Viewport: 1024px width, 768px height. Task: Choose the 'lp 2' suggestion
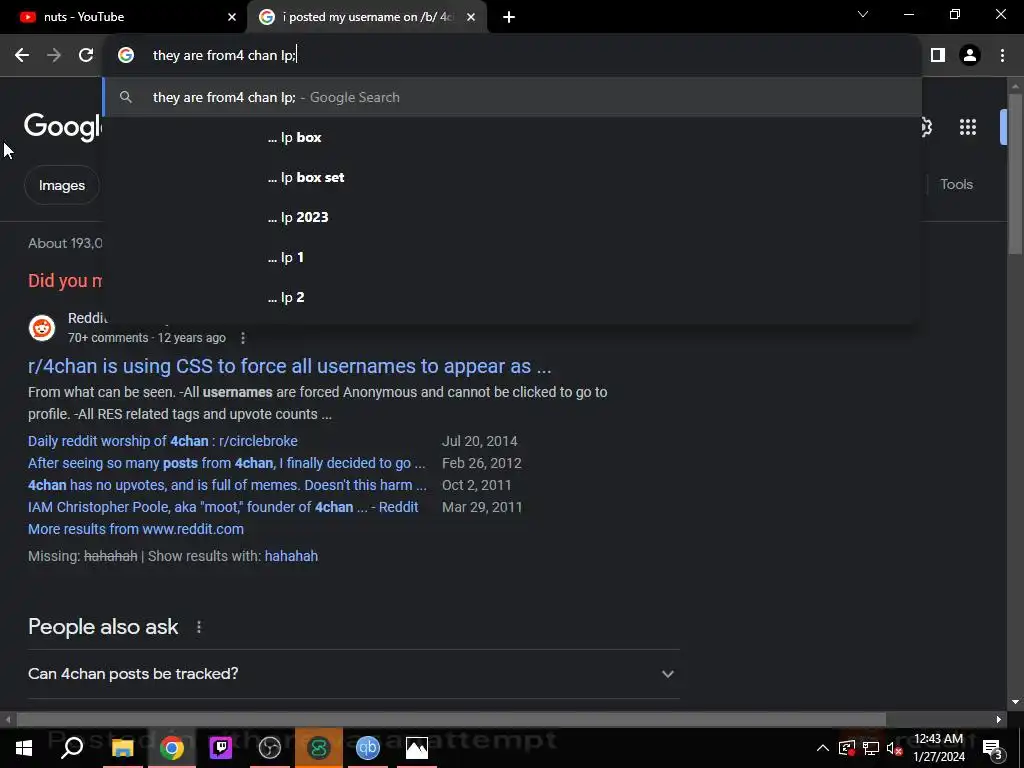512,297
